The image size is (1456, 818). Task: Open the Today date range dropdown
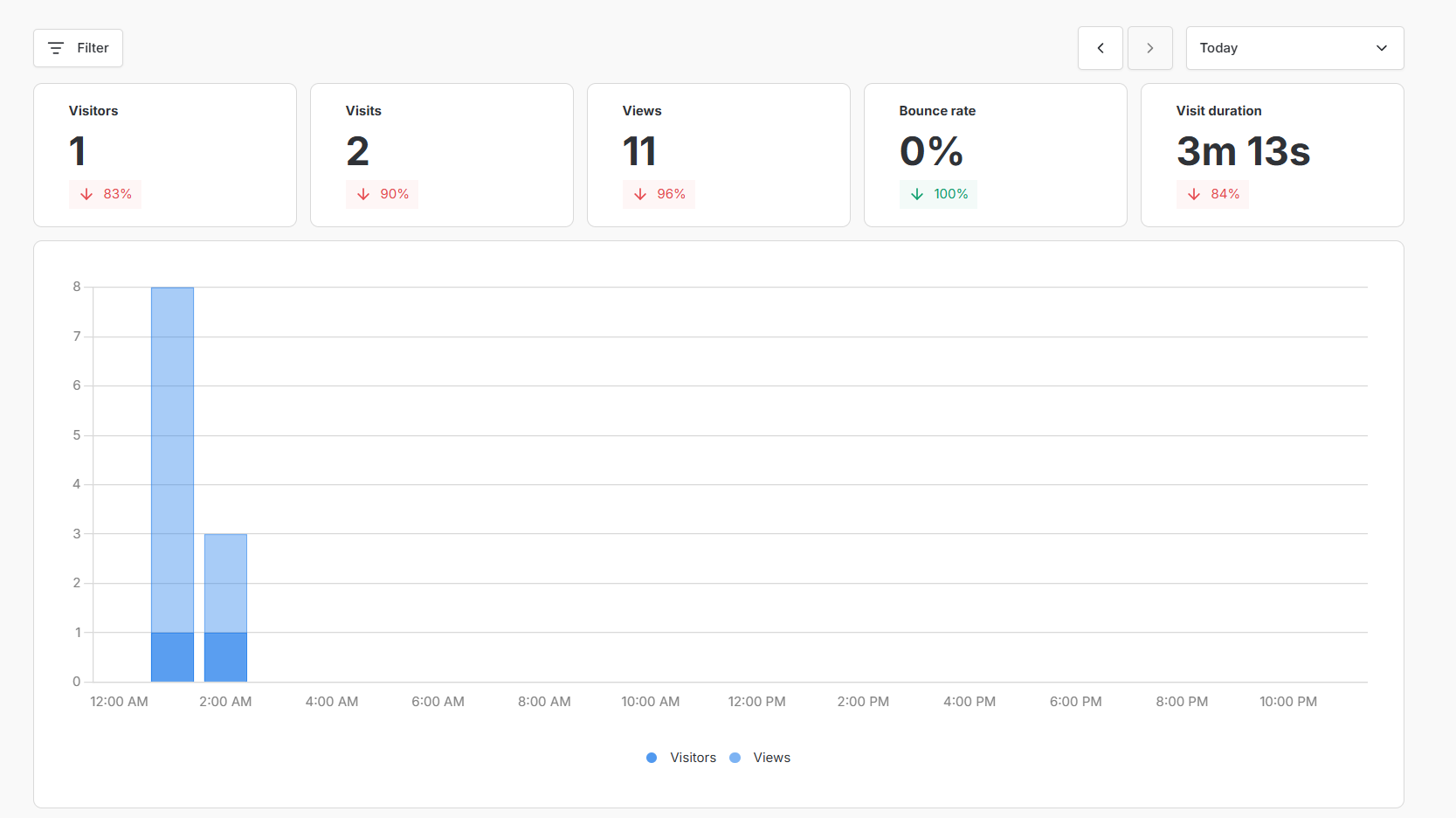click(x=1294, y=48)
